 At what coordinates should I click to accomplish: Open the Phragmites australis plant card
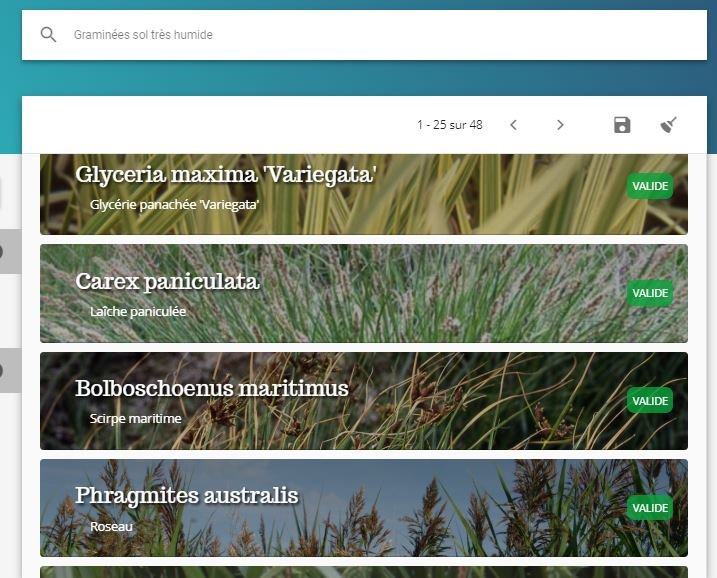pos(364,508)
